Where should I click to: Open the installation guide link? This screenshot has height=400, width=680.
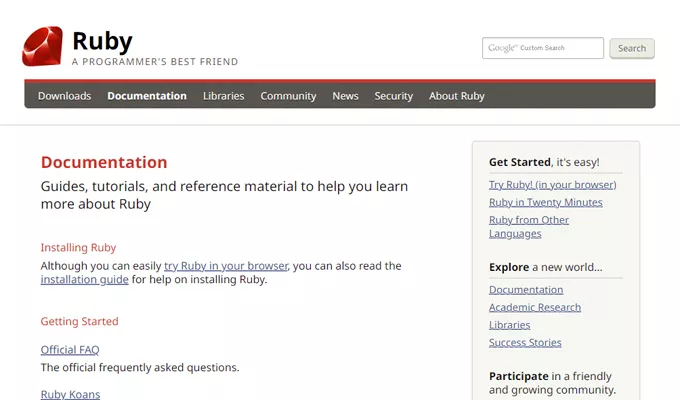coord(85,279)
